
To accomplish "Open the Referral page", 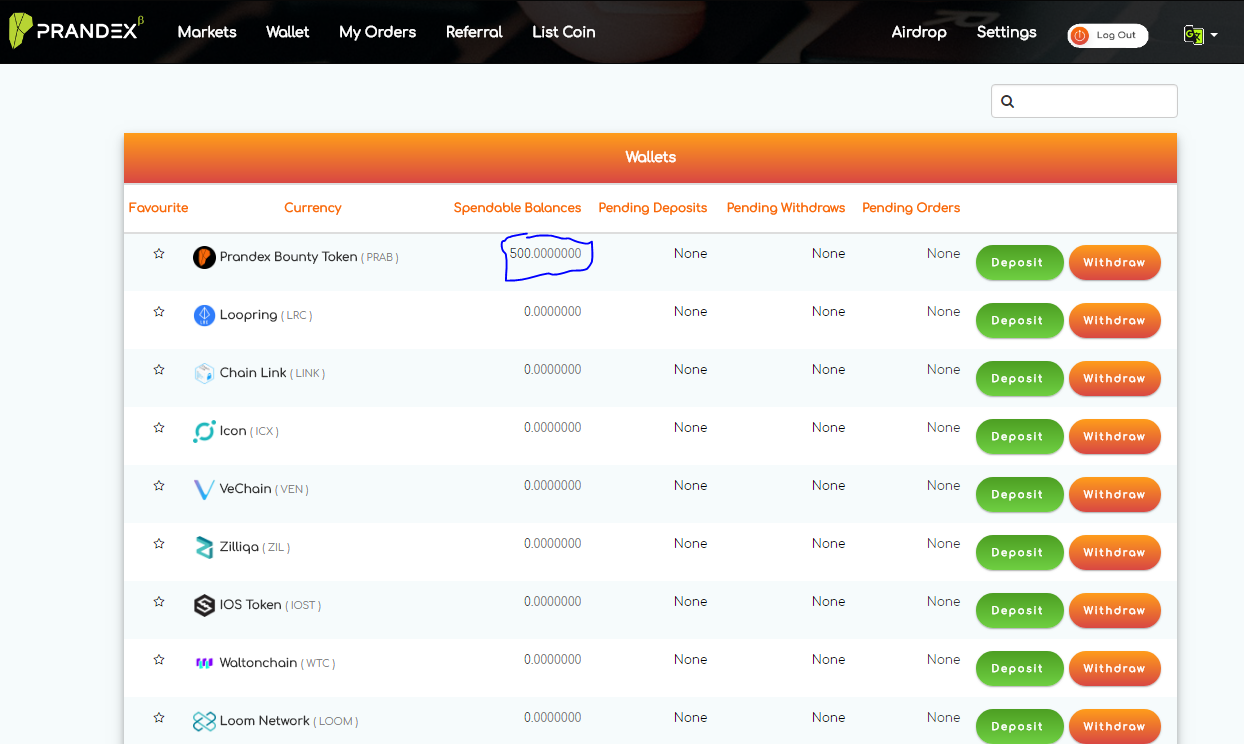I will pyautogui.click(x=474, y=32).
